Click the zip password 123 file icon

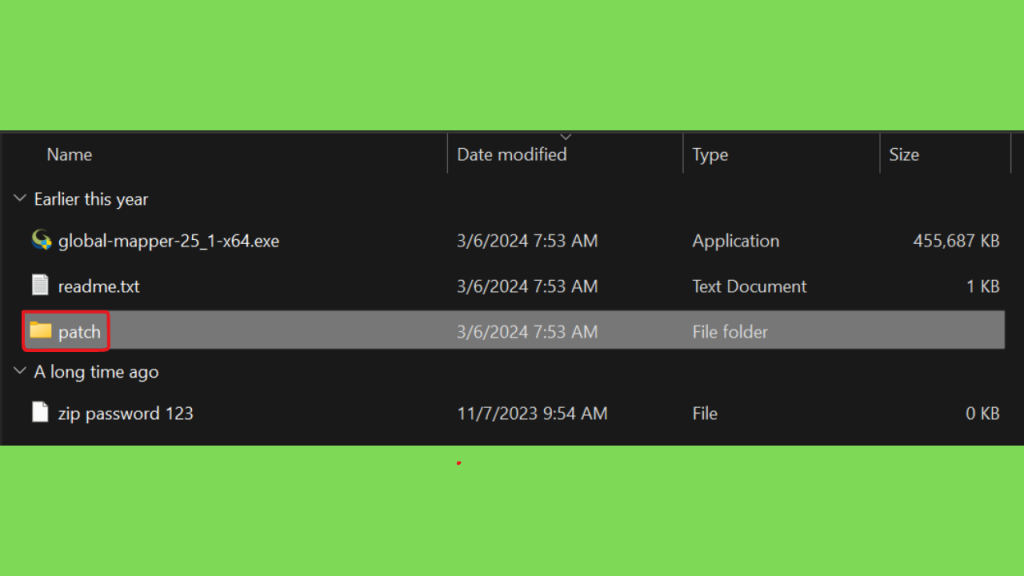click(40, 413)
